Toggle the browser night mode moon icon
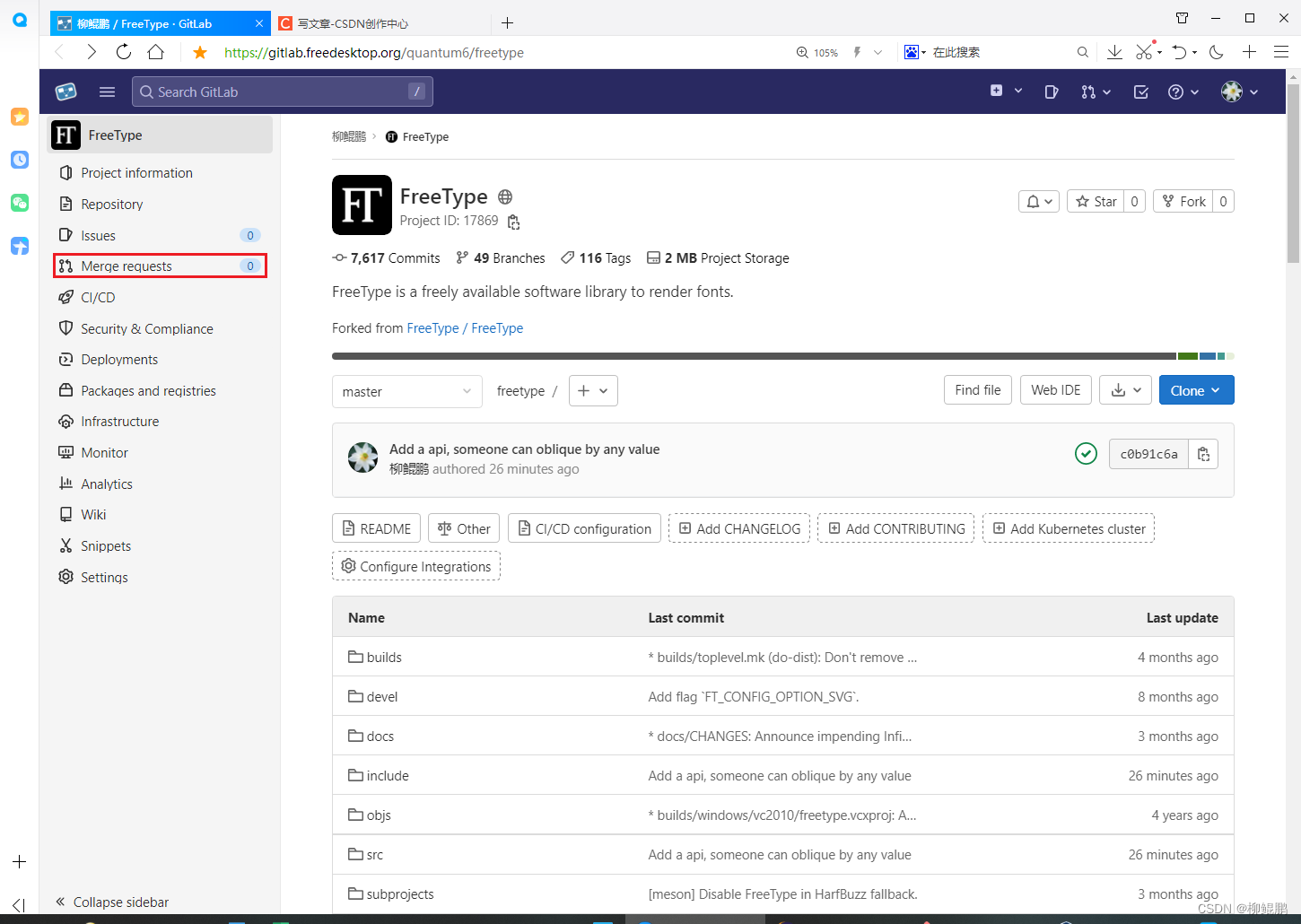The height and width of the screenshot is (924, 1301). click(x=1217, y=52)
